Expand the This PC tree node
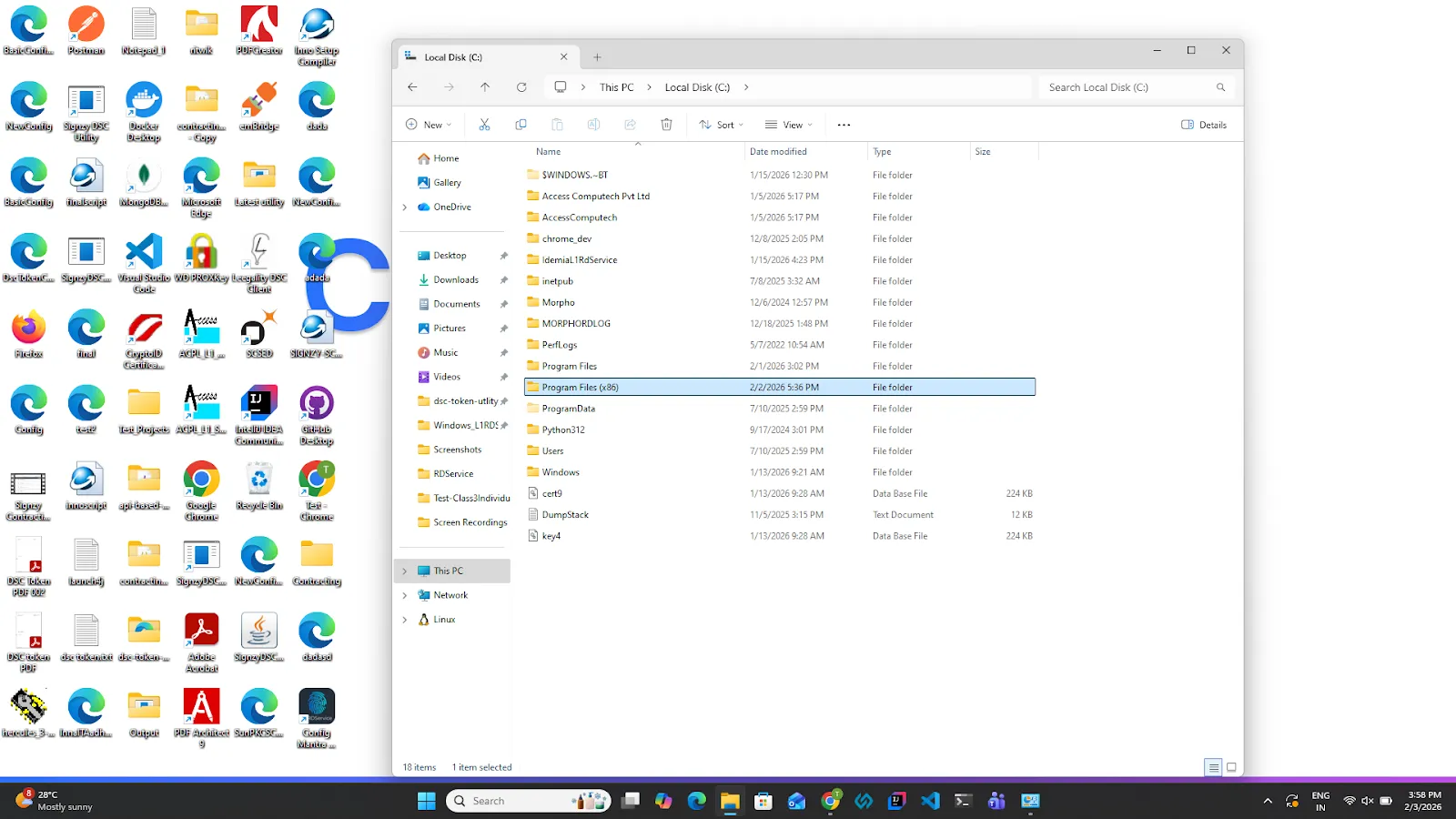 (405, 571)
